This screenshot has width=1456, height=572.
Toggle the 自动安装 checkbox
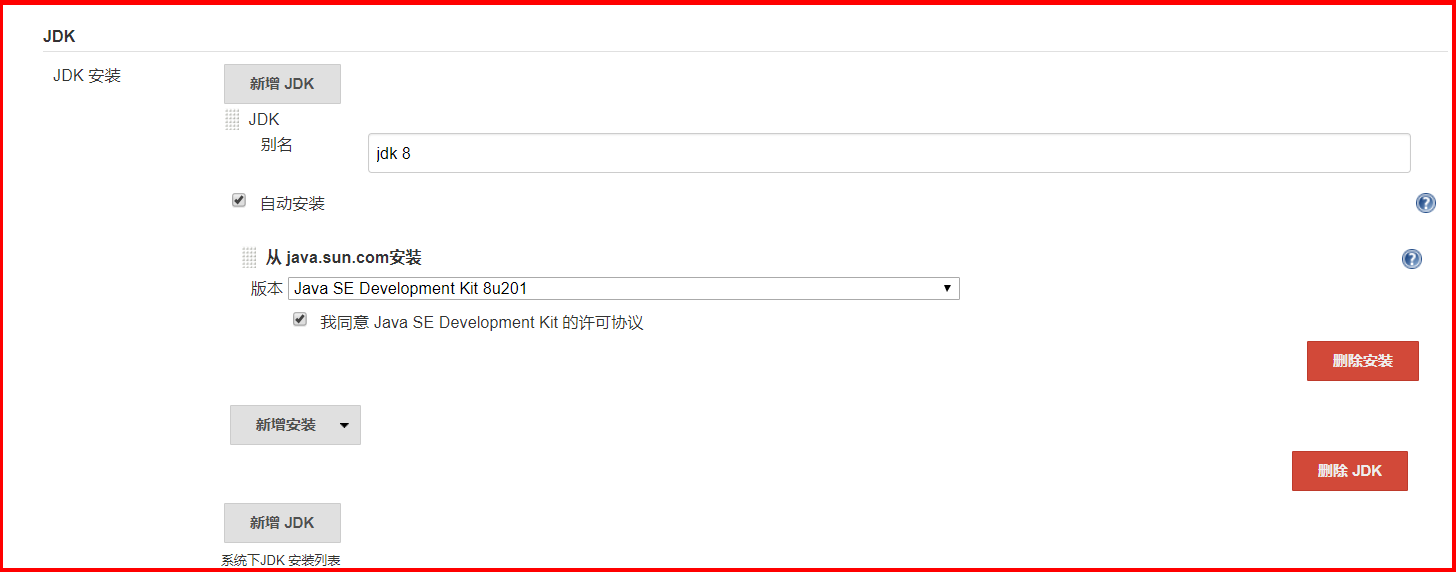(239, 200)
